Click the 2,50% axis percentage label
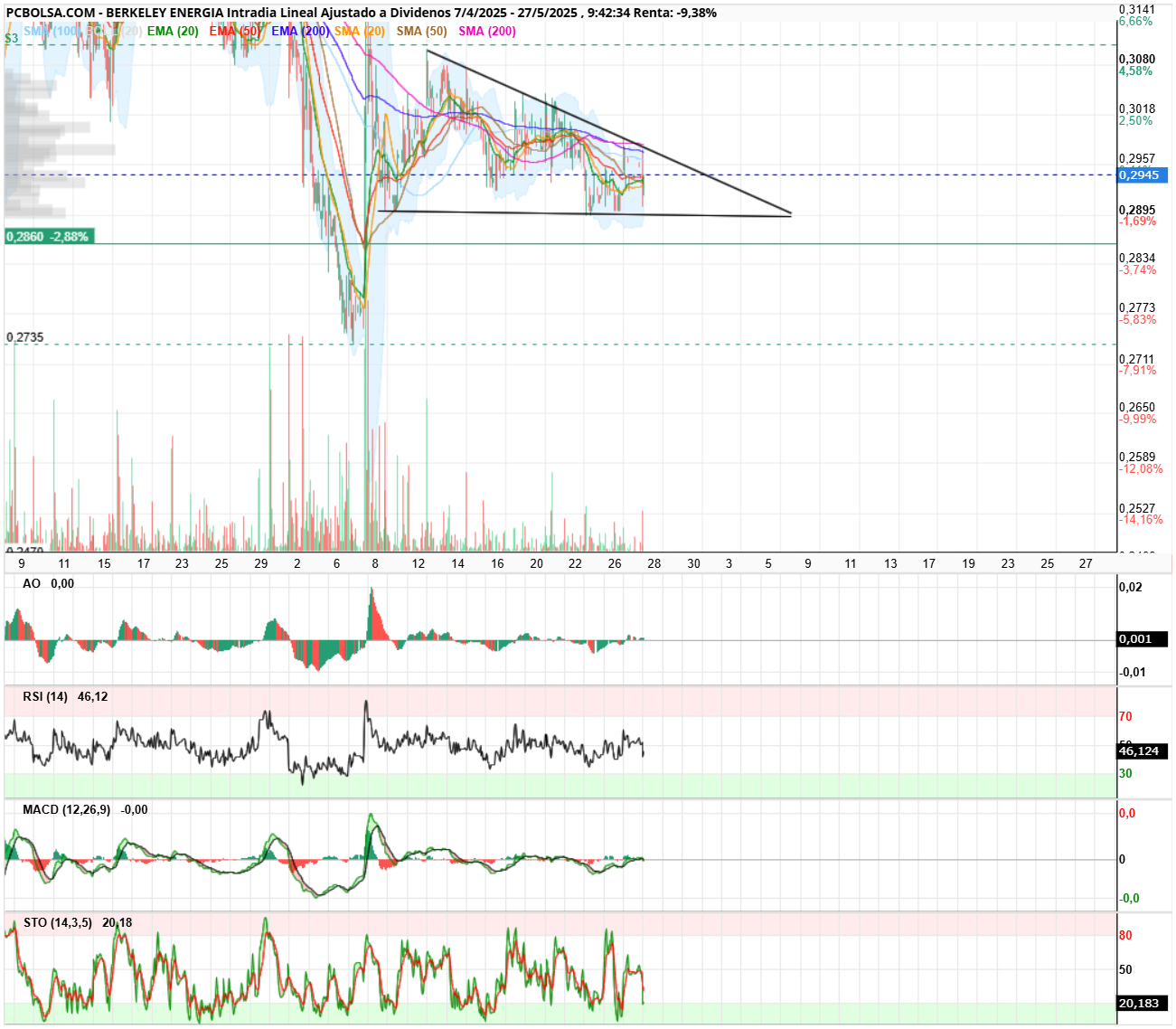This screenshot has height=1029, width=1176. [1135, 120]
